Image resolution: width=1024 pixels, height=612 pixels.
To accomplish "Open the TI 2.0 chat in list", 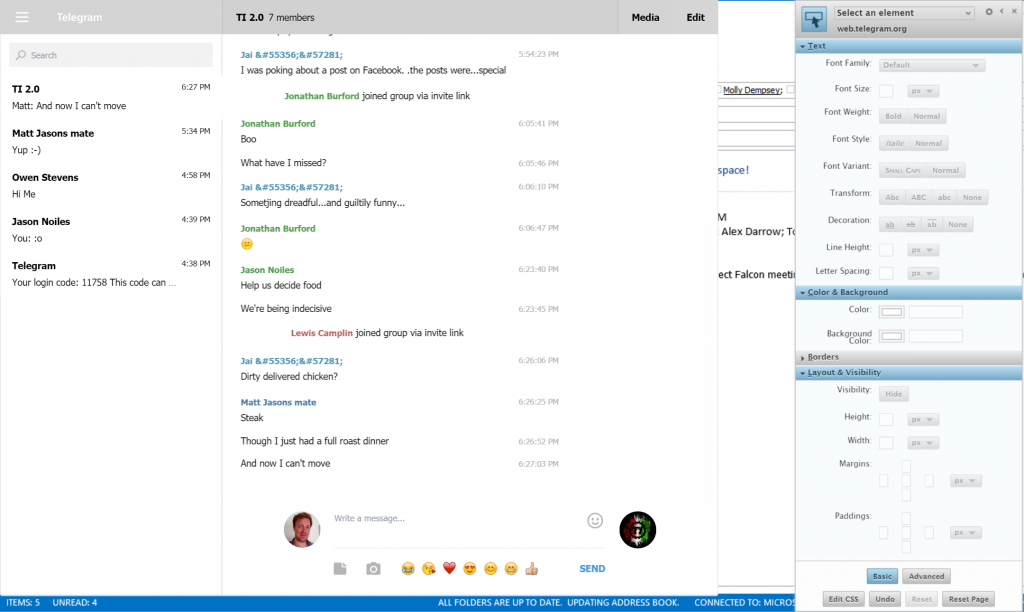I will [111, 97].
